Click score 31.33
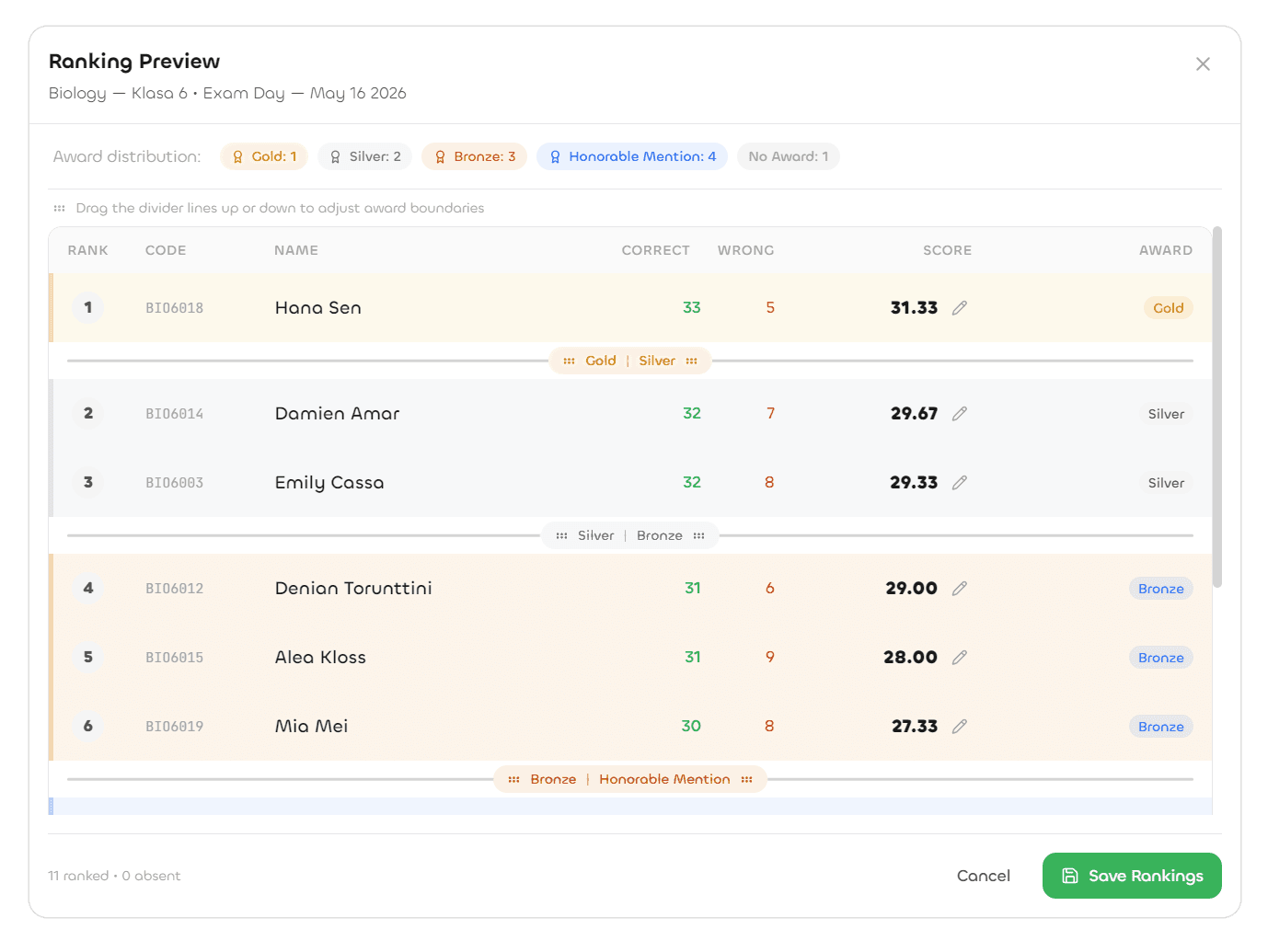 914,308
